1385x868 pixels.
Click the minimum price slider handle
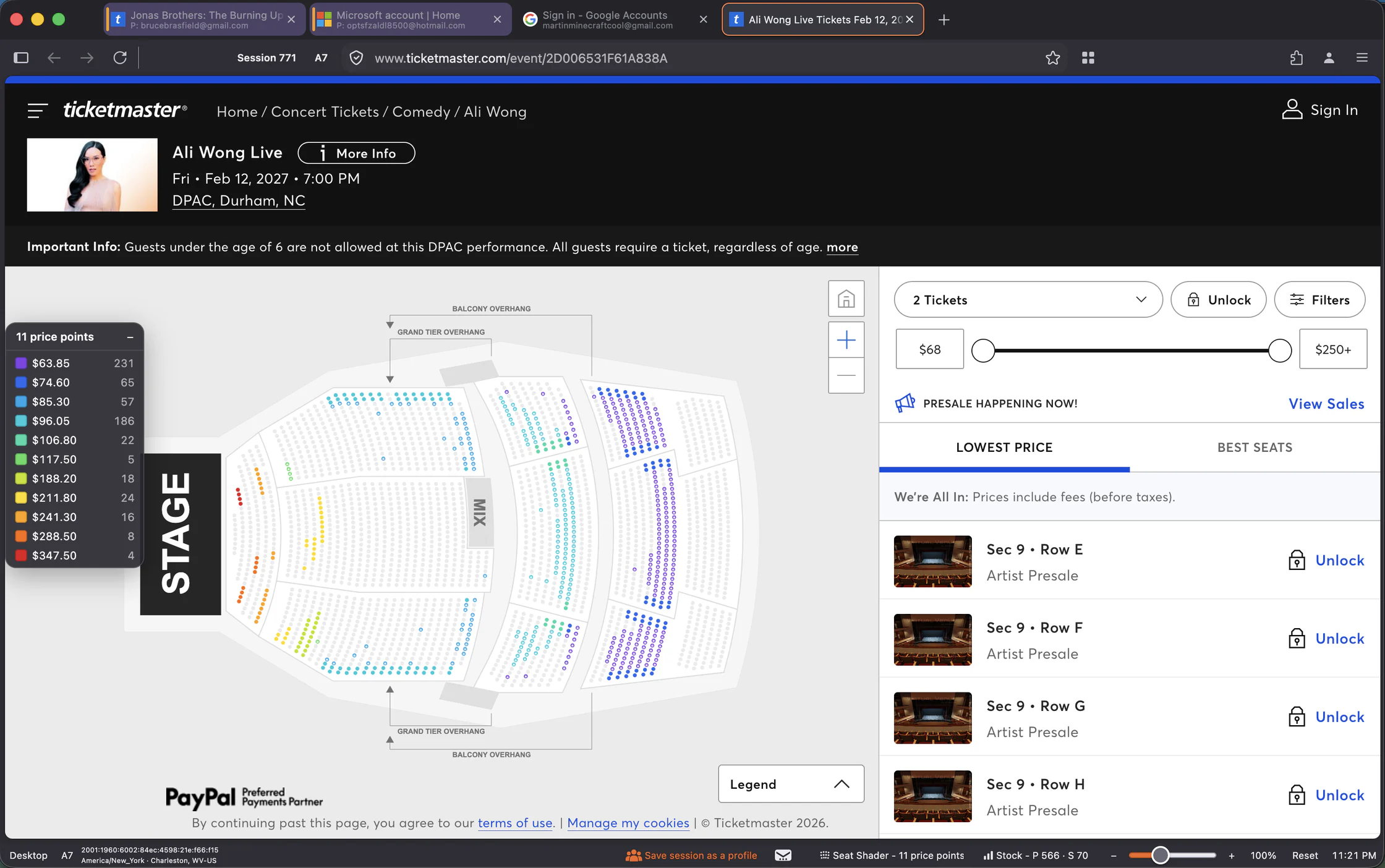tap(983, 351)
